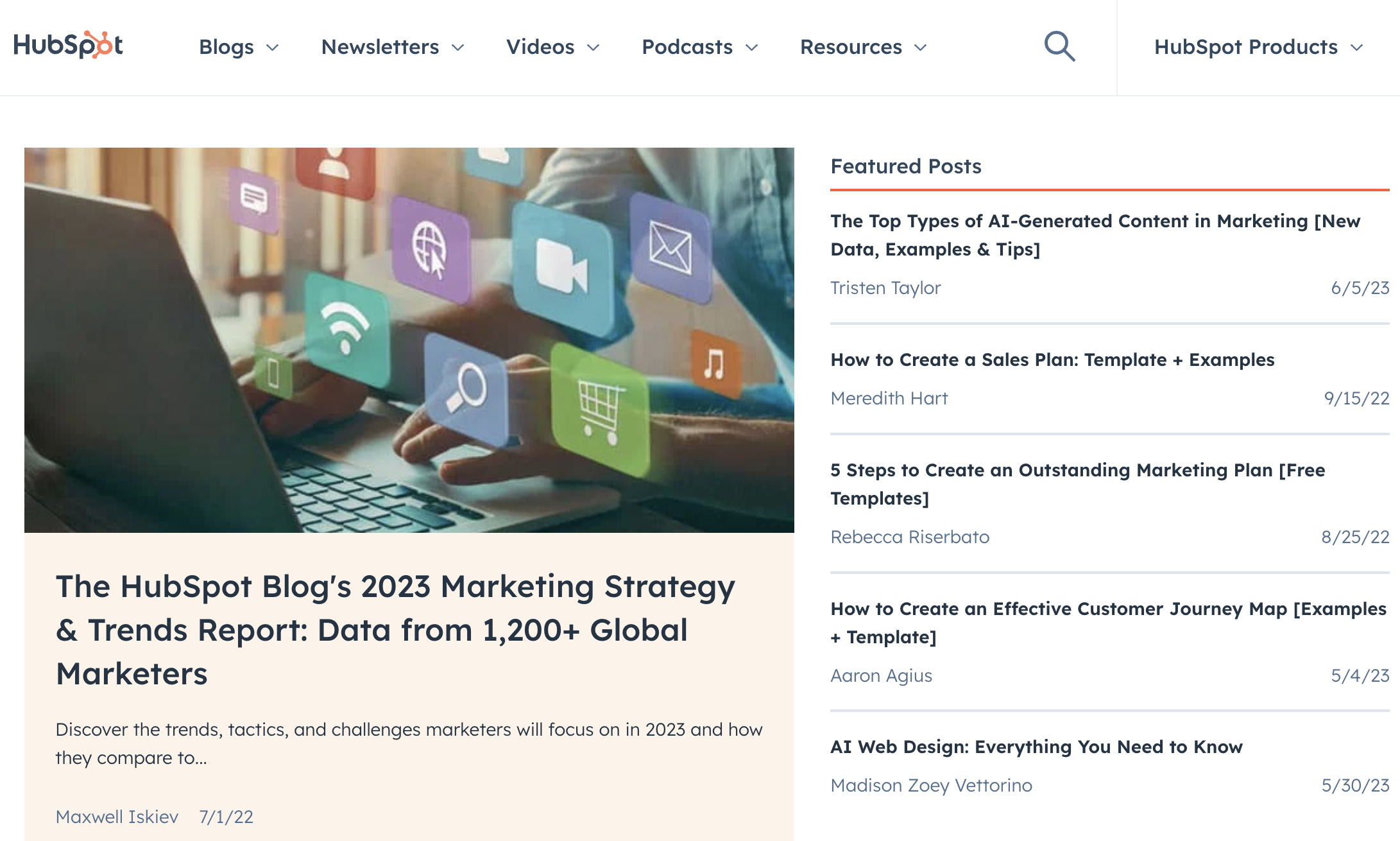Open the HubSpot Products menu
The image size is (1400, 841).
tap(1258, 47)
